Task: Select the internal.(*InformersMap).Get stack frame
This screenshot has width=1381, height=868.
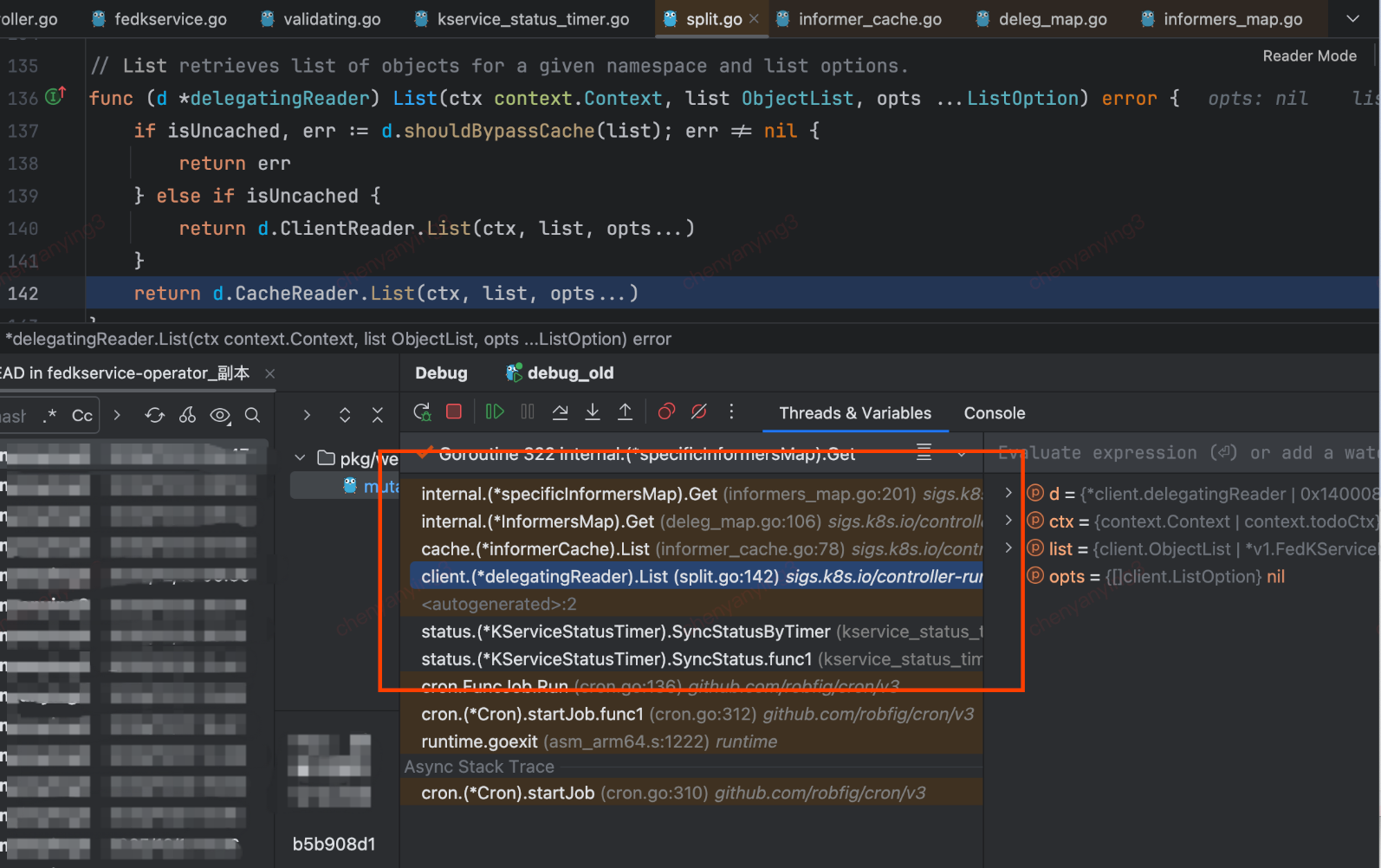Action: pos(696,521)
